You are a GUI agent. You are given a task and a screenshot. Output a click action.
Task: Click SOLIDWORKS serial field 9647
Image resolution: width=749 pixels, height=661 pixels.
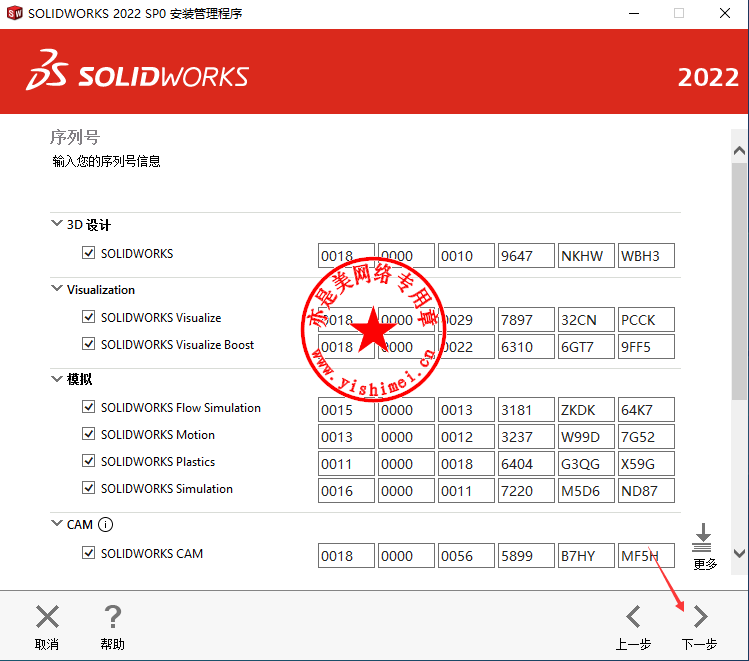pyautogui.click(x=526, y=256)
